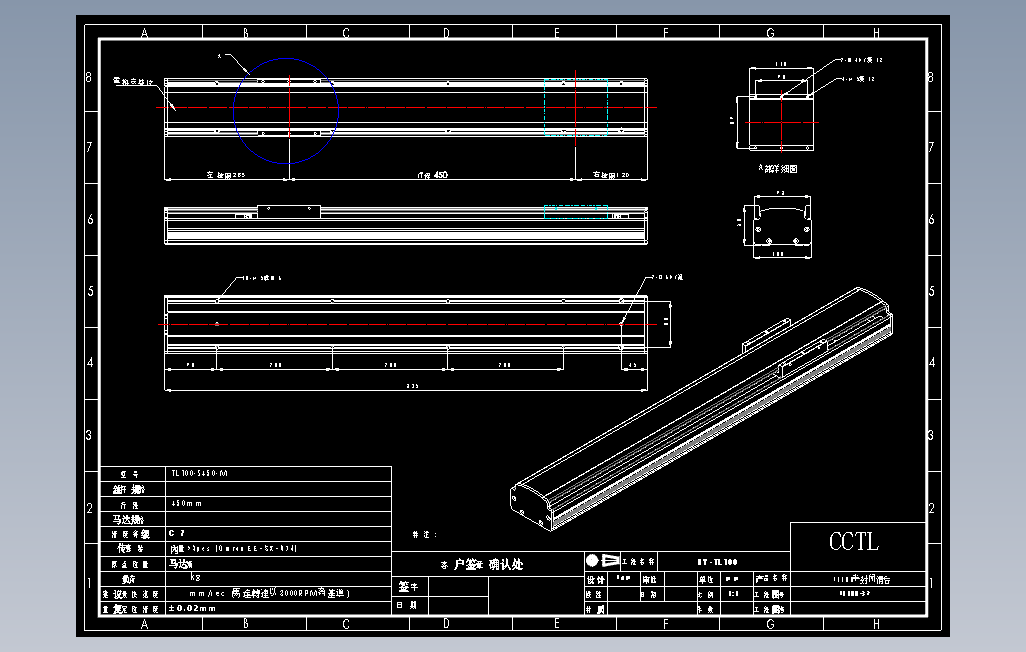Select the blue detail circle A

(286, 111)
